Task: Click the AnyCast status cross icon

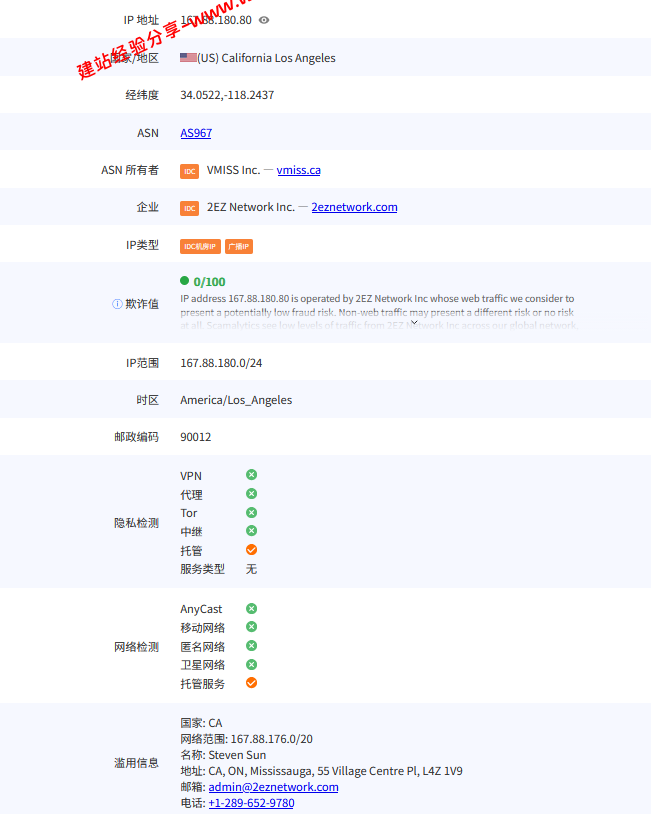Action: 251,608
